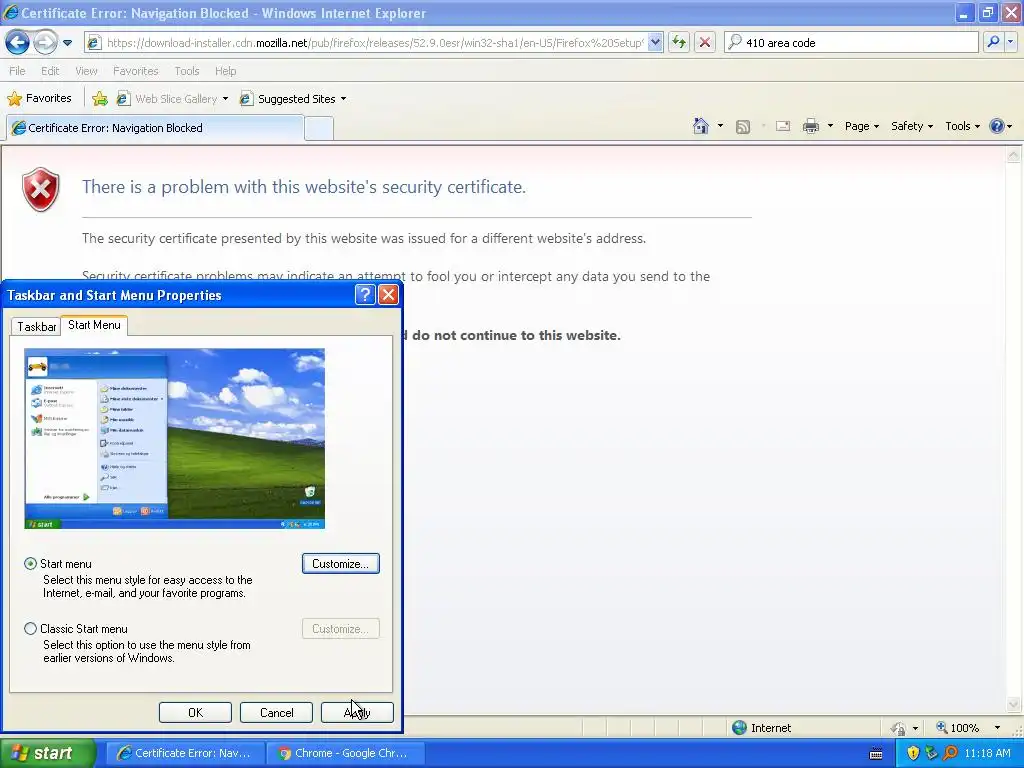Click the Home icon in command bar
1024x768 pixels.
coord(701,126)
